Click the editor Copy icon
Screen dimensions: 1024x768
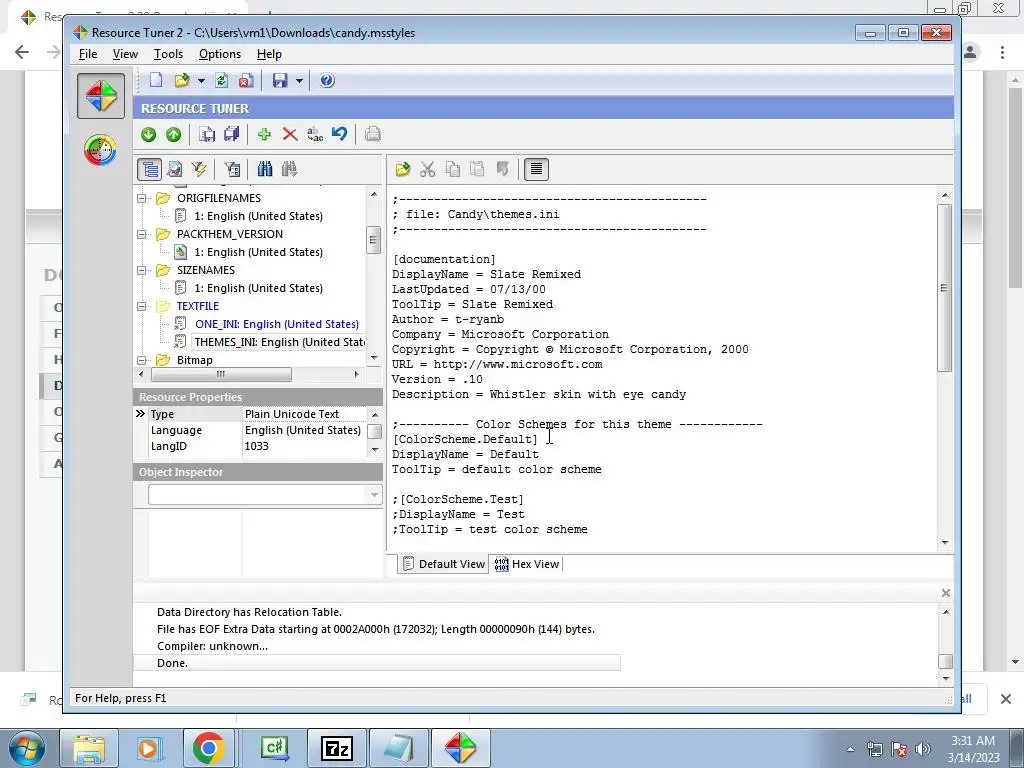pos(452,169)
